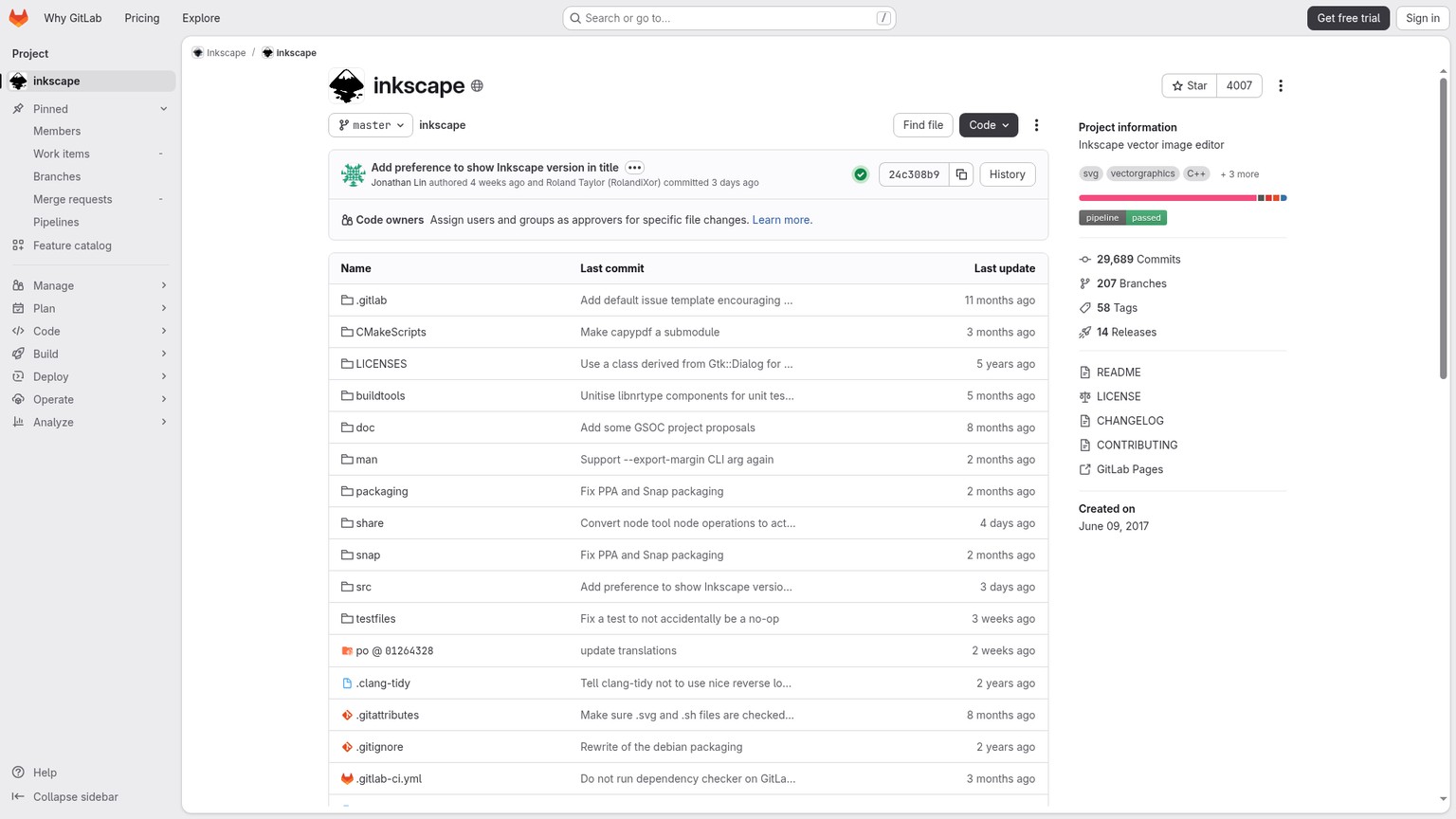Click the Releases rocket icon

(1085, 333)
